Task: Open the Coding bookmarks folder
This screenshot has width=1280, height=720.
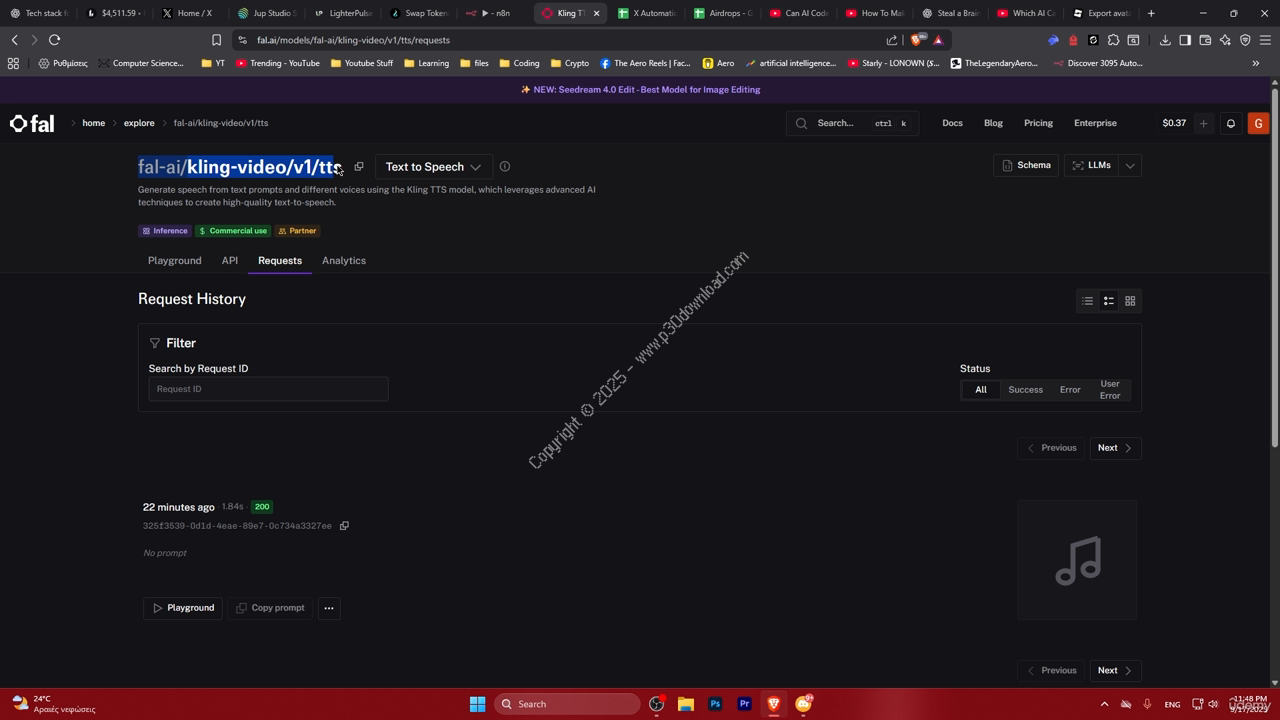Action: click(x=519, y=63)
